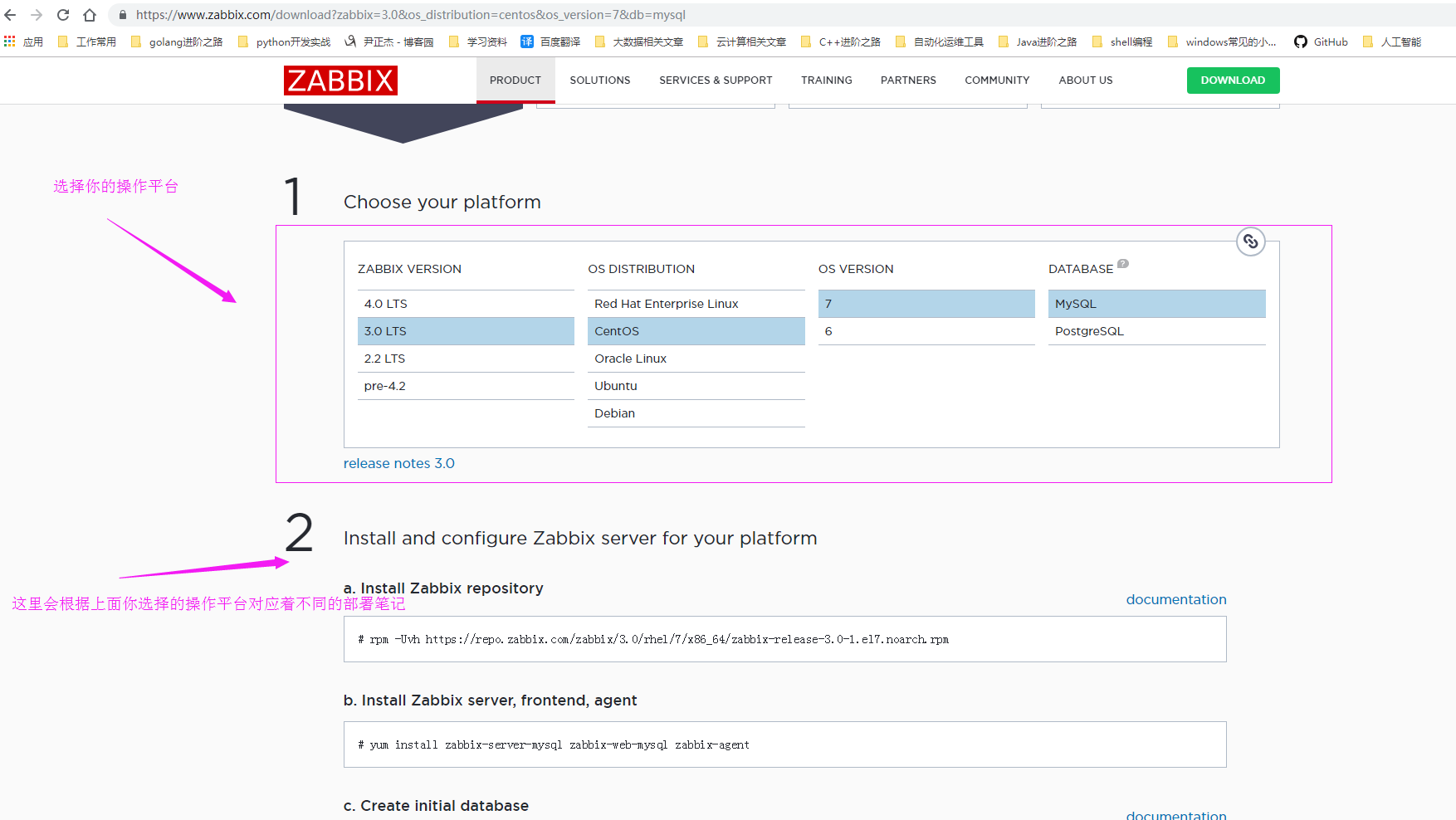Image resolution: width=1456 pixels, height=820 pixels.
Task: Open the 工作常用 bookmark folder
Action: 87,41
